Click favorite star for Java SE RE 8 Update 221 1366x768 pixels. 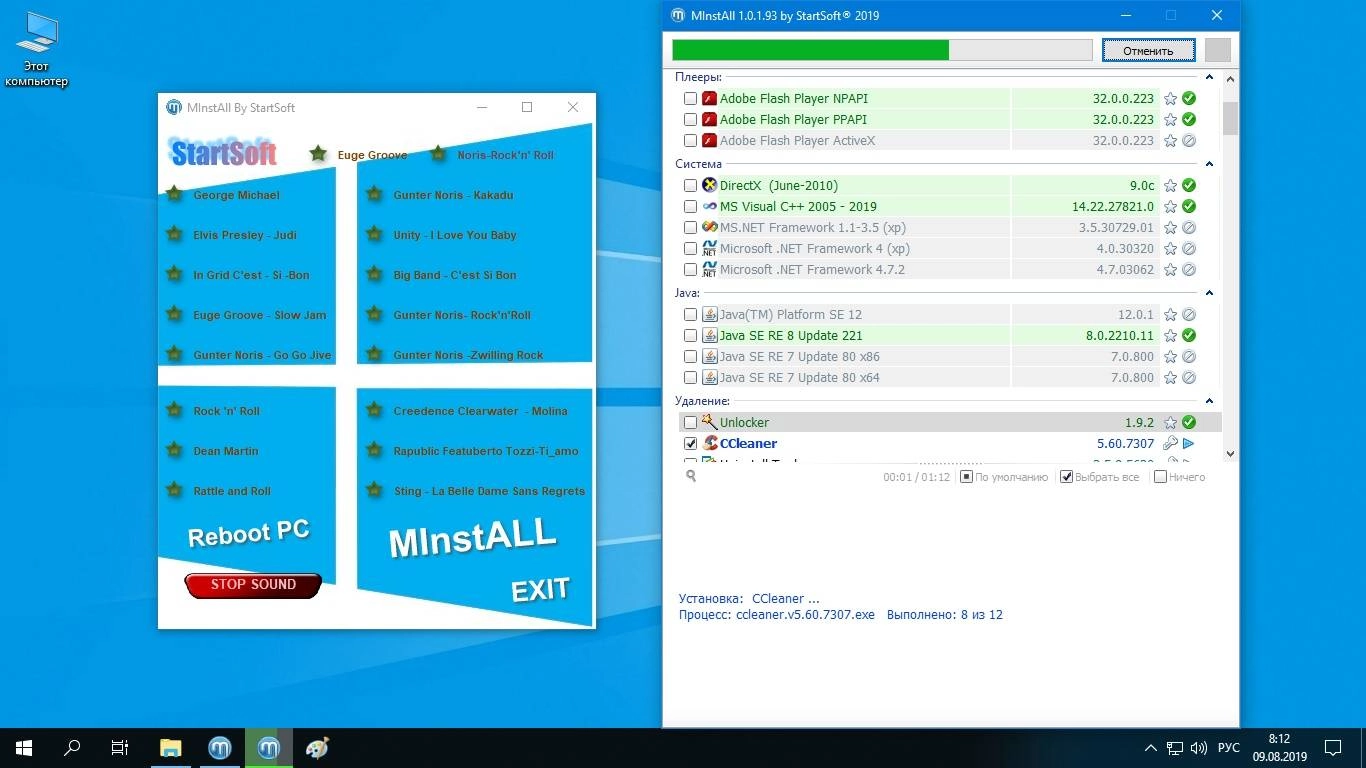1170,336
